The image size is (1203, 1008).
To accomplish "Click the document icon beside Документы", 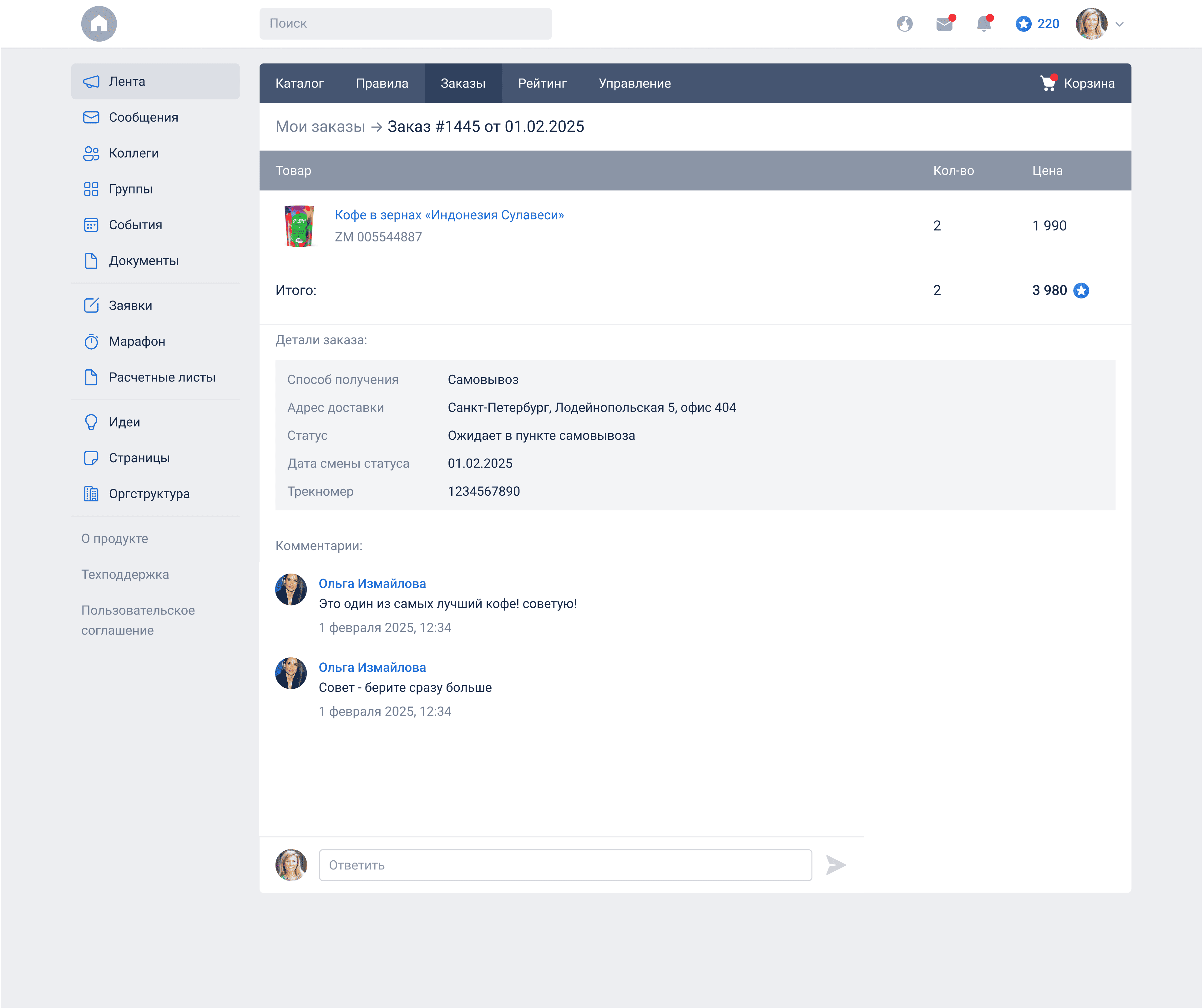I will click(91, 261).
